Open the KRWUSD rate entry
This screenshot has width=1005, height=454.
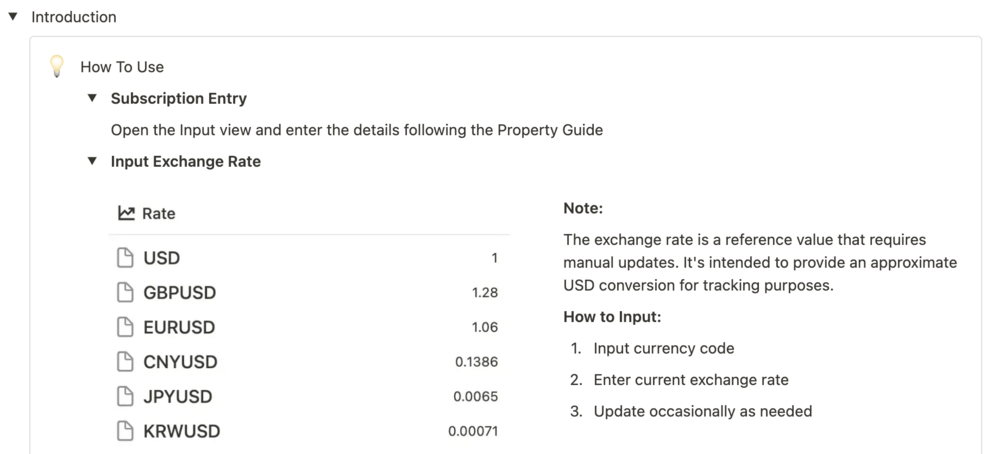click(x=182, y=431)
